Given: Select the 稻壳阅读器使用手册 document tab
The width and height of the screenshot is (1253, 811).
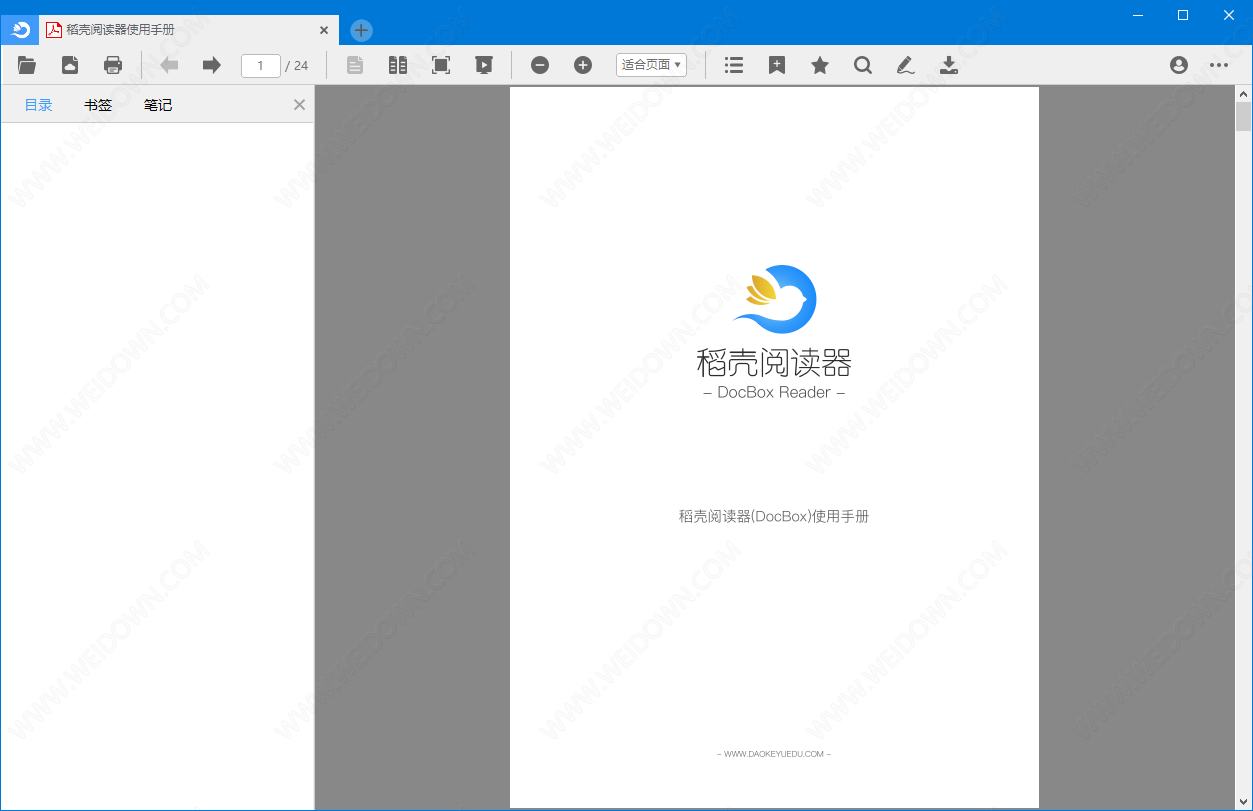Looking at the screenshot, I should click(x=189, y=30).
